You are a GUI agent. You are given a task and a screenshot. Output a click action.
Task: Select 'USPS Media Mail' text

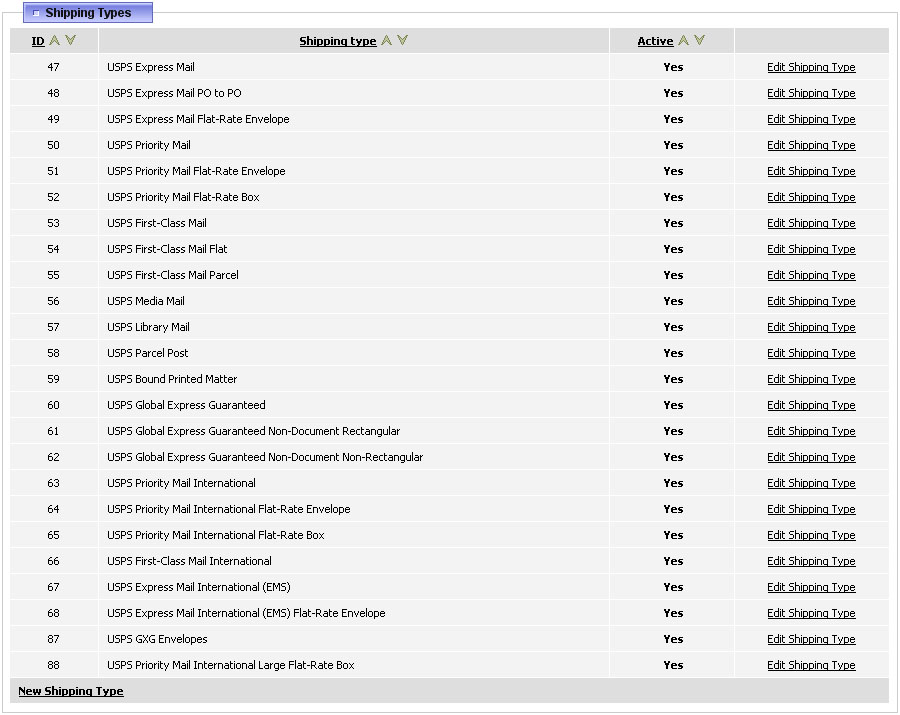coord(146,301)
